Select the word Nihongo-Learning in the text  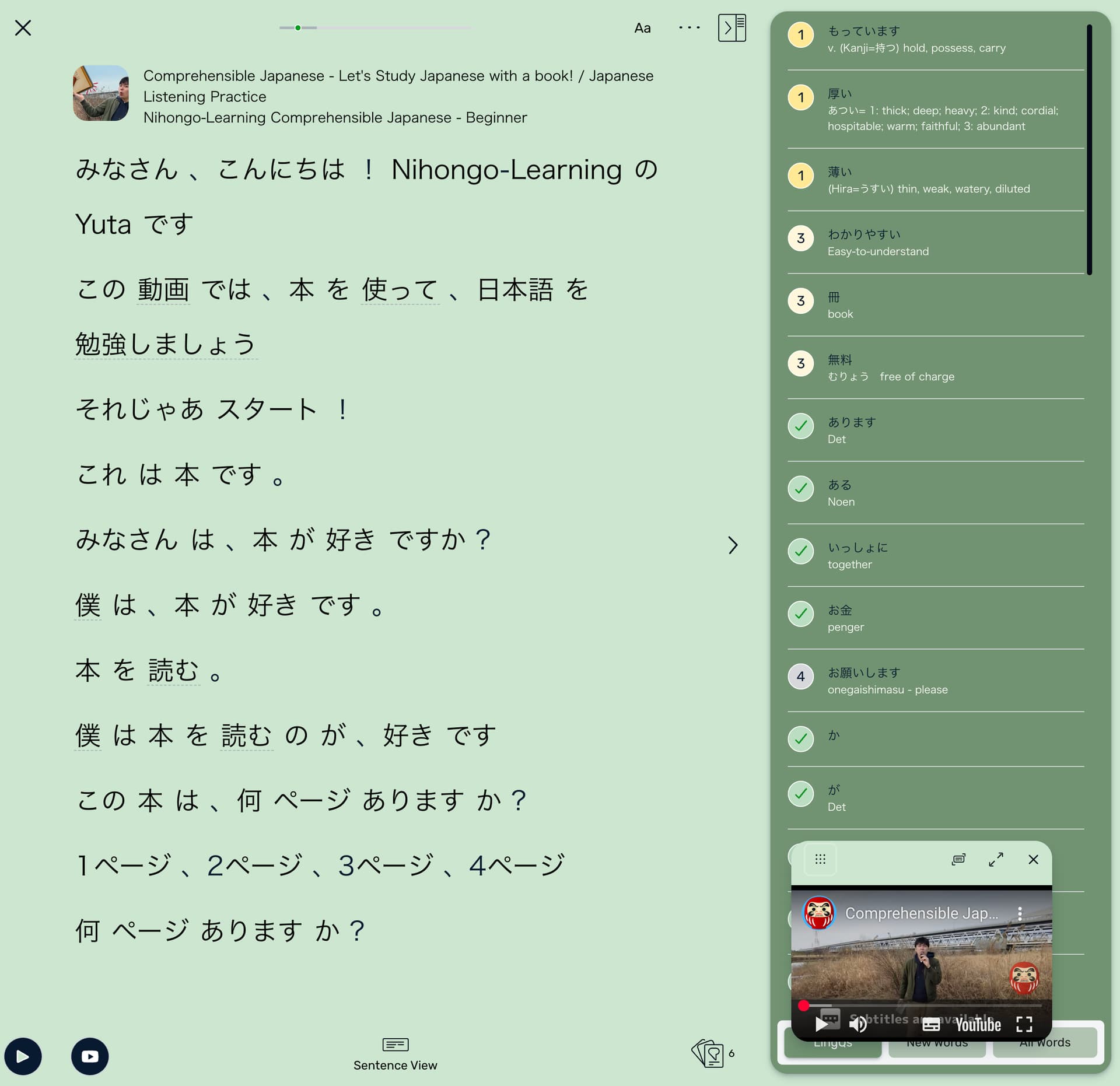(x=506, y=170)
